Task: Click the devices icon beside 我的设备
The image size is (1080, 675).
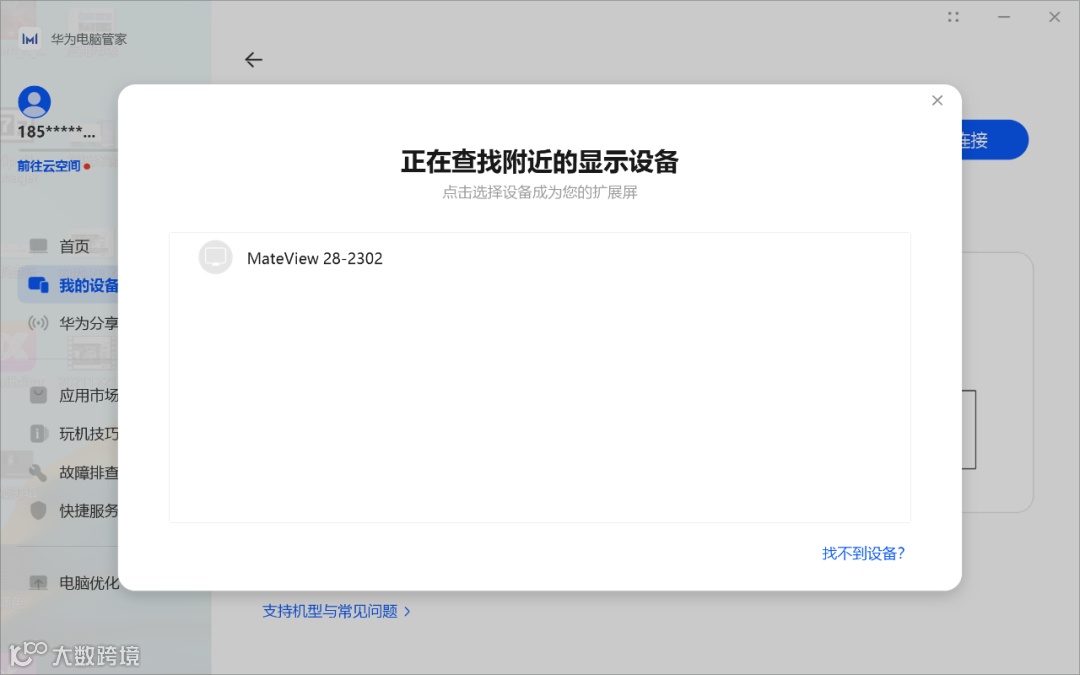Action: point(39,284)
